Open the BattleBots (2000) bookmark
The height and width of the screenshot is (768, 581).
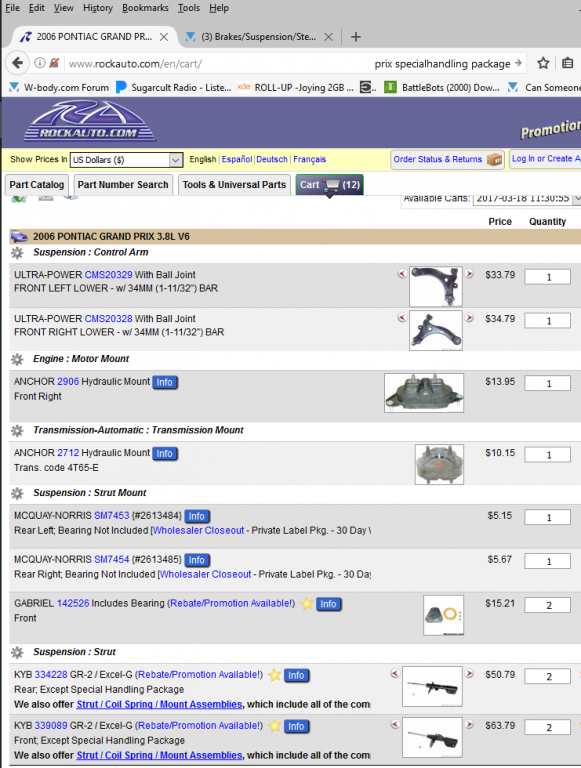(x=442, y=88)
